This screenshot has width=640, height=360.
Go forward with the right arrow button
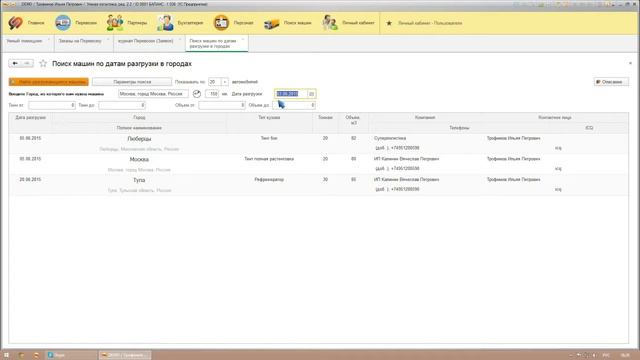(x=27, y=63)
